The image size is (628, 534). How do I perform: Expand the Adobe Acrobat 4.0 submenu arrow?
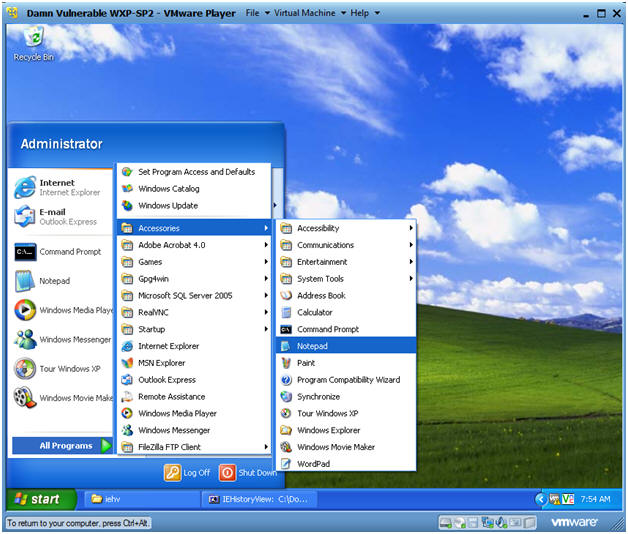coord(266,245)
